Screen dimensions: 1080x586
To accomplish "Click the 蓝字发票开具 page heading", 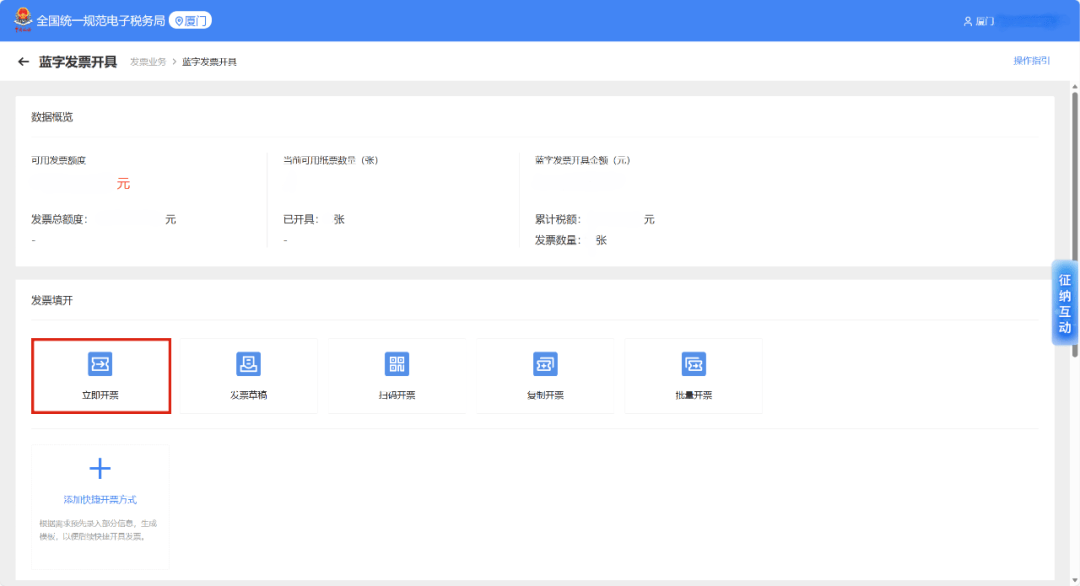I will click(78, 62).
